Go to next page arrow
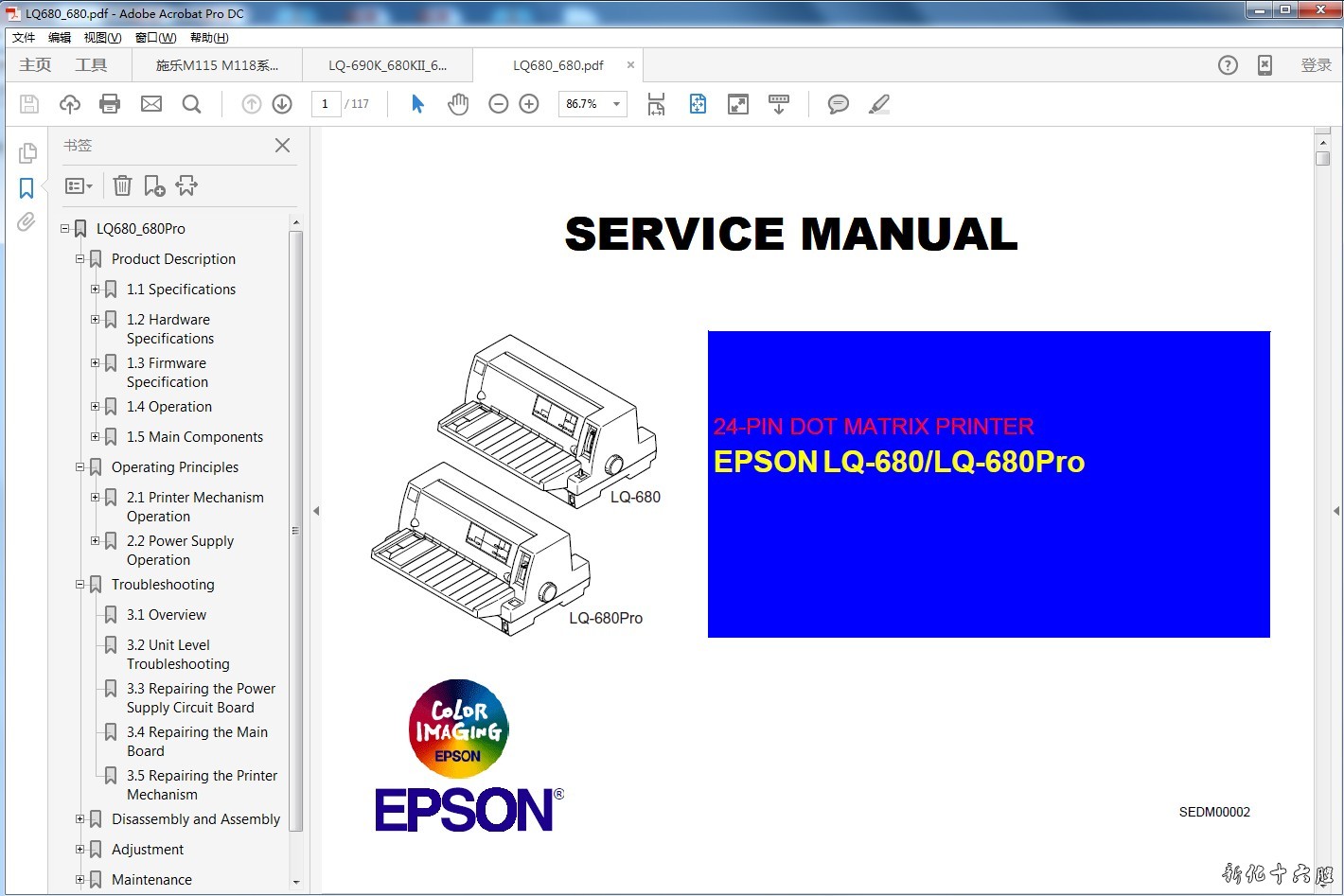The image size is (1344, 896). click(282, 104)
